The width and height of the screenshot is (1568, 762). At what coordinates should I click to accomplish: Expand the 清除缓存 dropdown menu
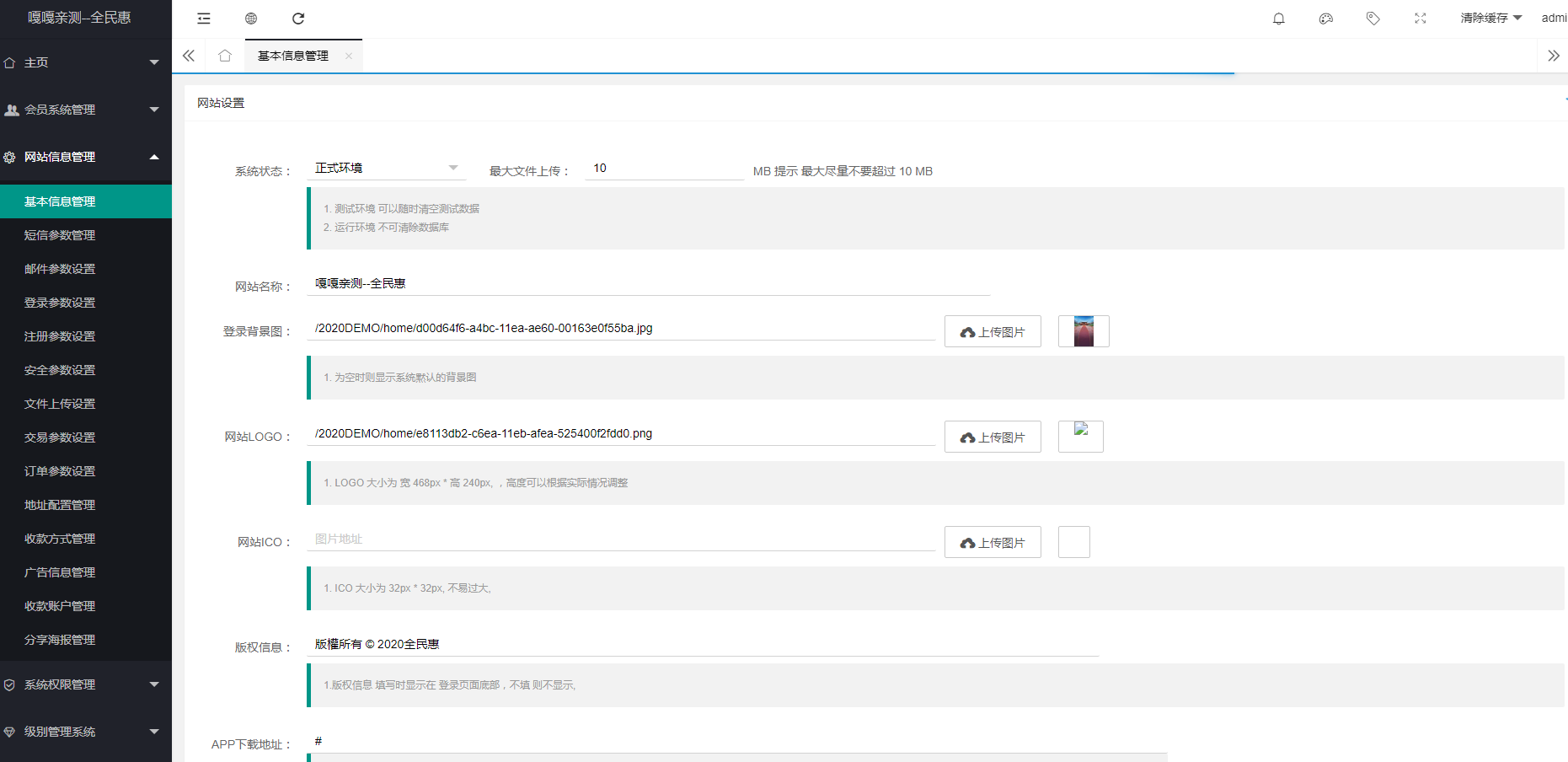click(x=1490, y=19)
